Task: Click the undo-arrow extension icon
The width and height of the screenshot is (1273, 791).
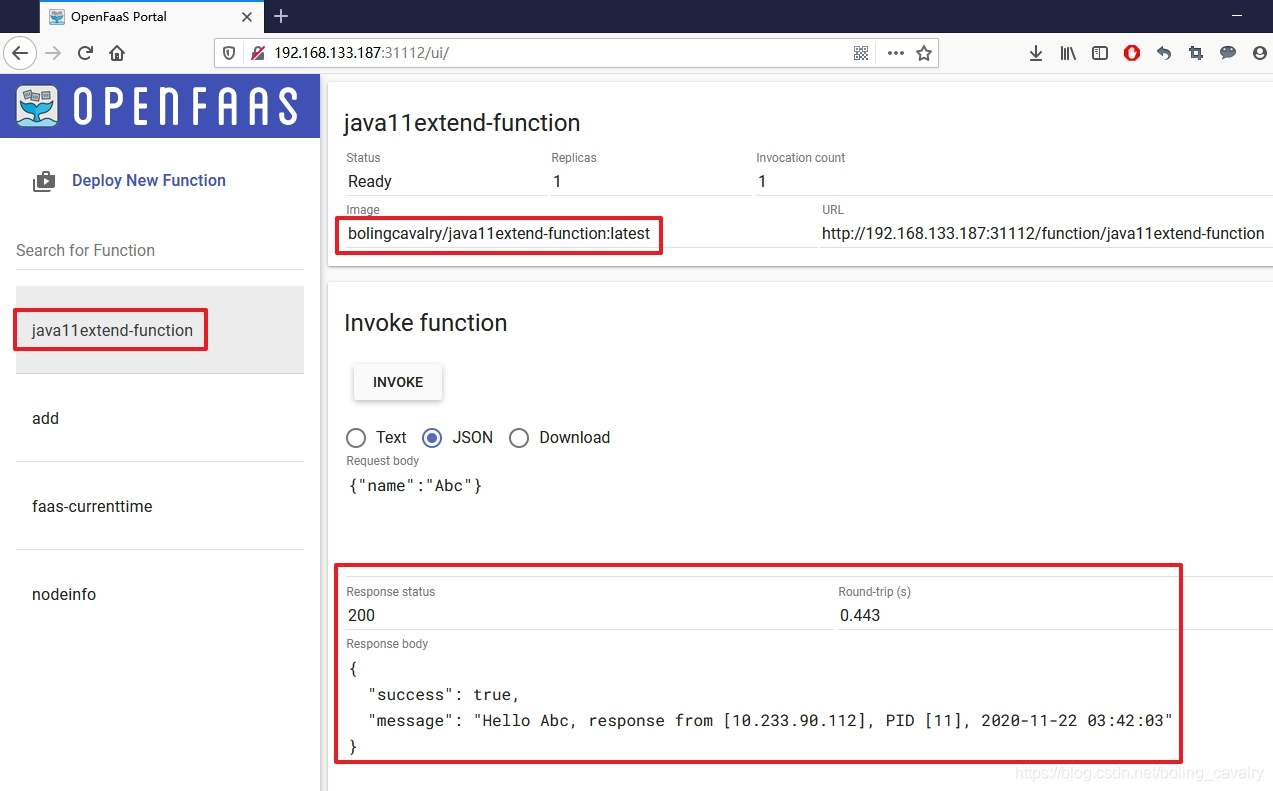Action: point(1164,54)
